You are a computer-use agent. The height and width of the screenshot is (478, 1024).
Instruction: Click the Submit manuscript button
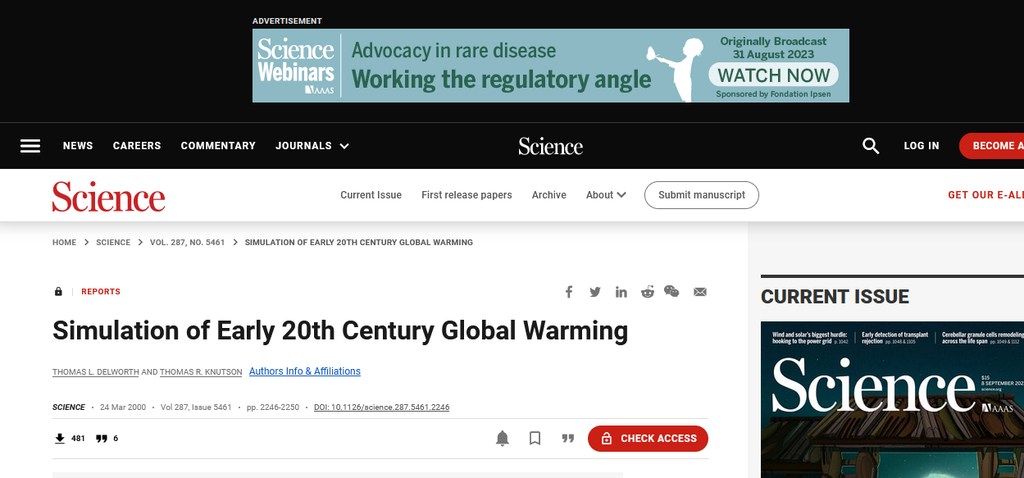tap(701, 195)
